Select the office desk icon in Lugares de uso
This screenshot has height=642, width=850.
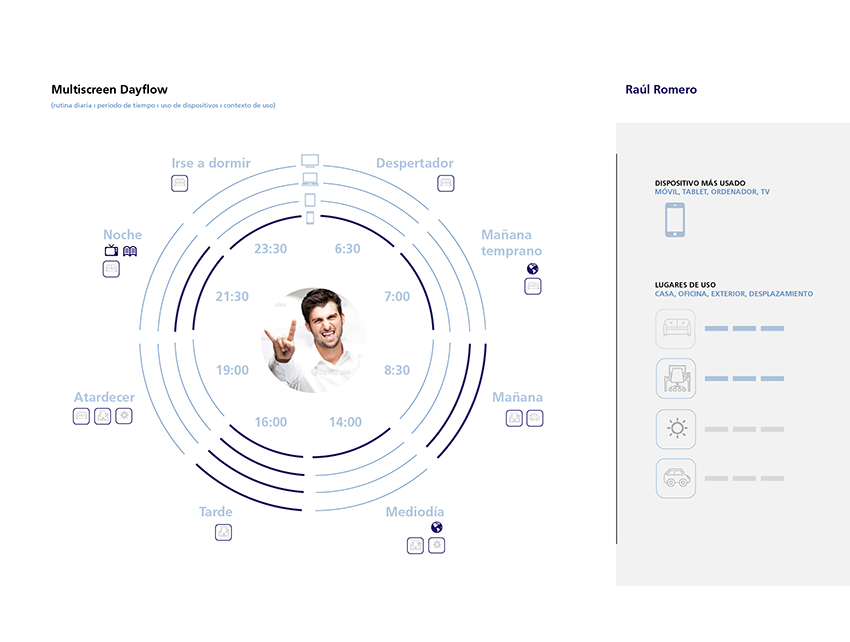676,379
